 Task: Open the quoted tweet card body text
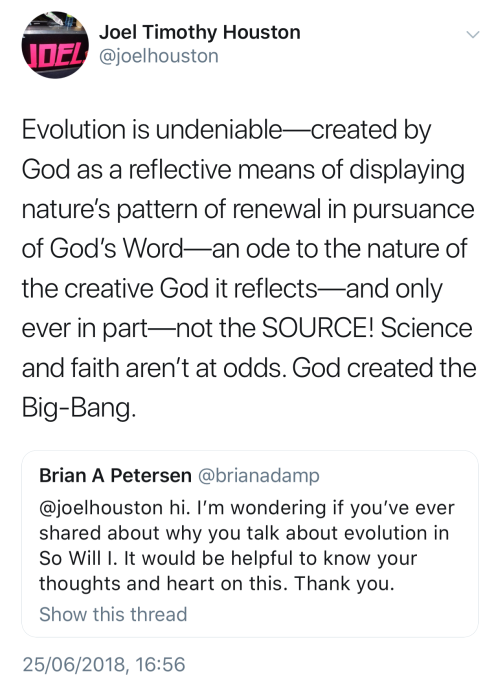pyautogui.click(x=247, y=545)
